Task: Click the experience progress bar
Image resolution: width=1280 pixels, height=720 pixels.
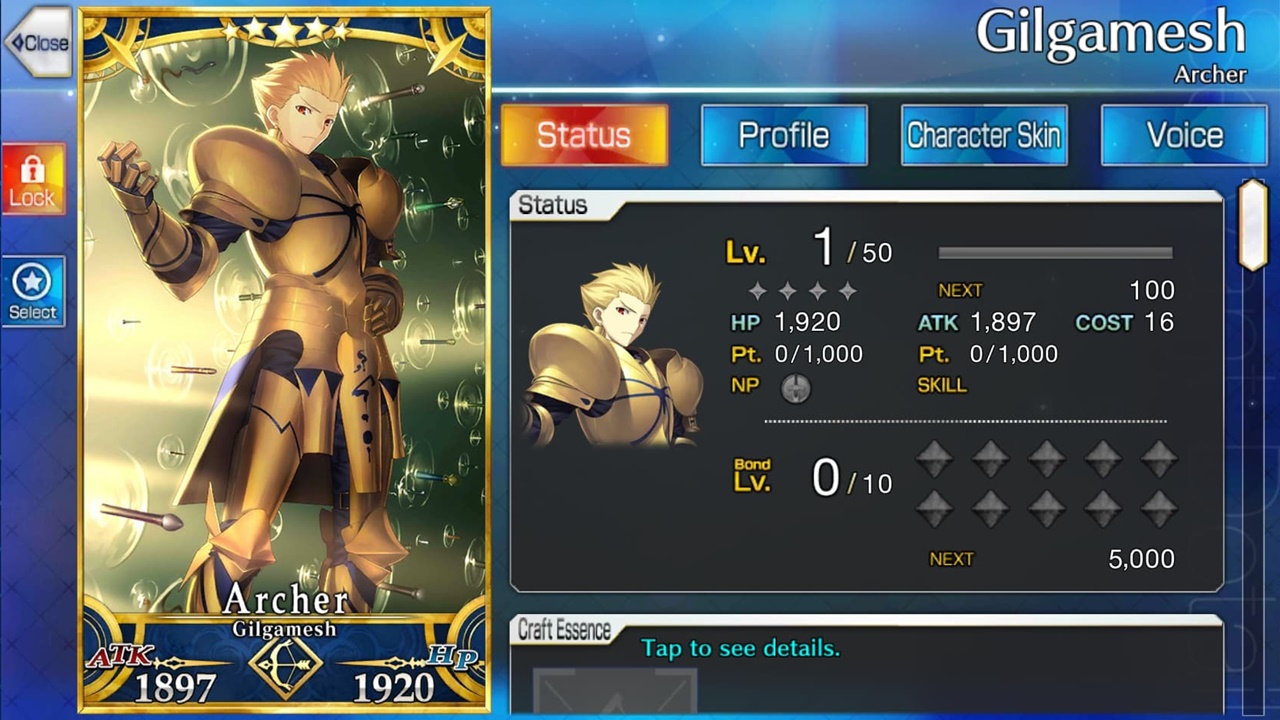Action: pyautogui.click(x=1055, y=253)
